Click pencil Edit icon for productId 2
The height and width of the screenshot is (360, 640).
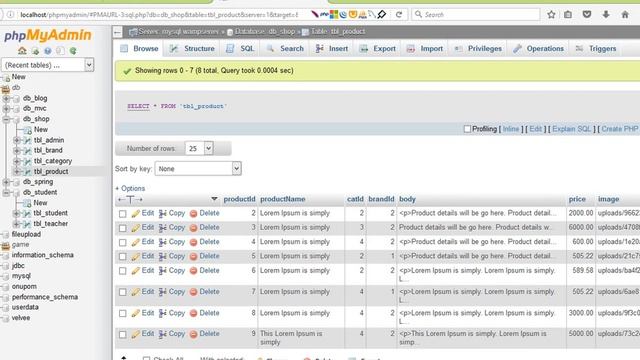pyautogui.click(x=136, y=213)
